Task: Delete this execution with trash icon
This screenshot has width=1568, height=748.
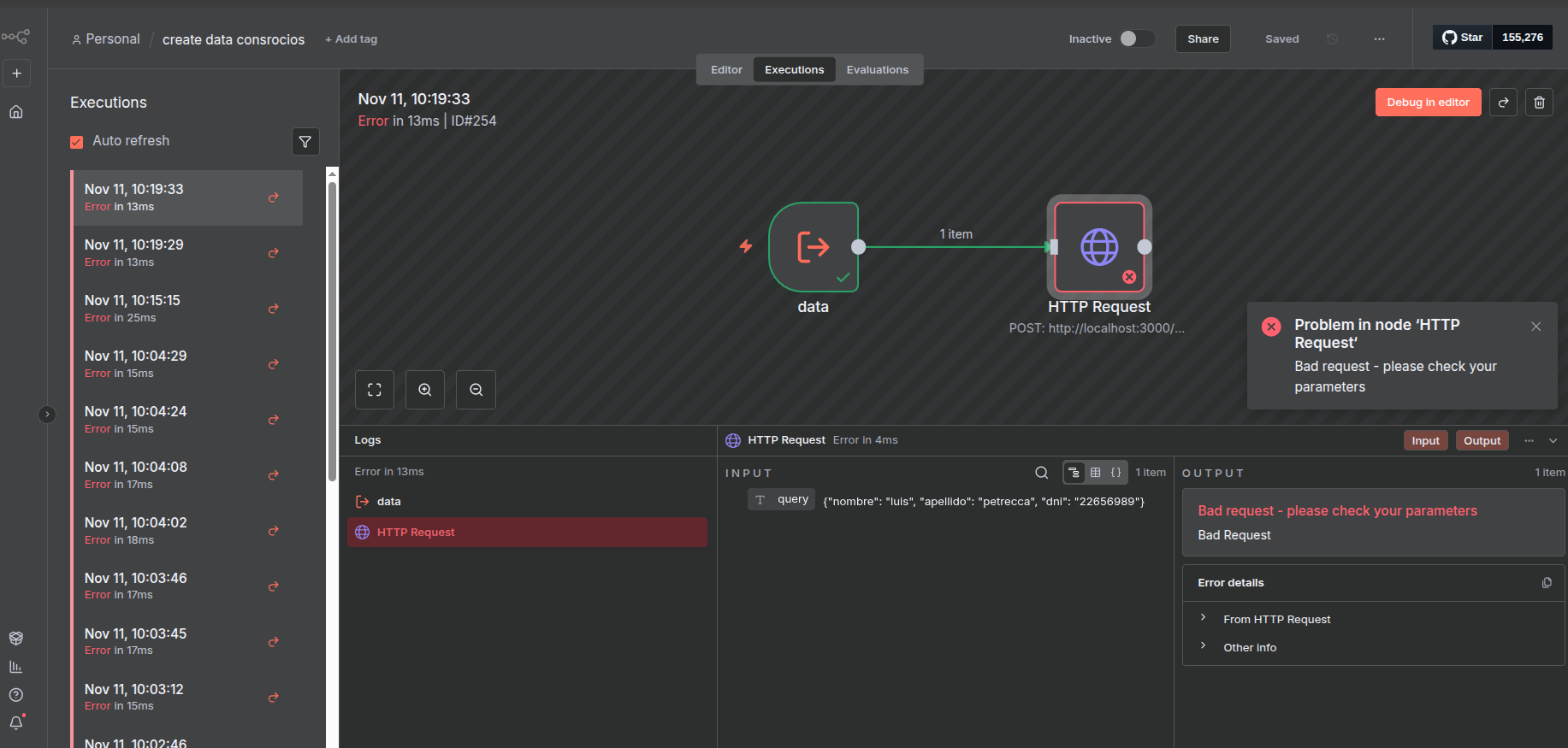Action: (x=1539, y=103)
